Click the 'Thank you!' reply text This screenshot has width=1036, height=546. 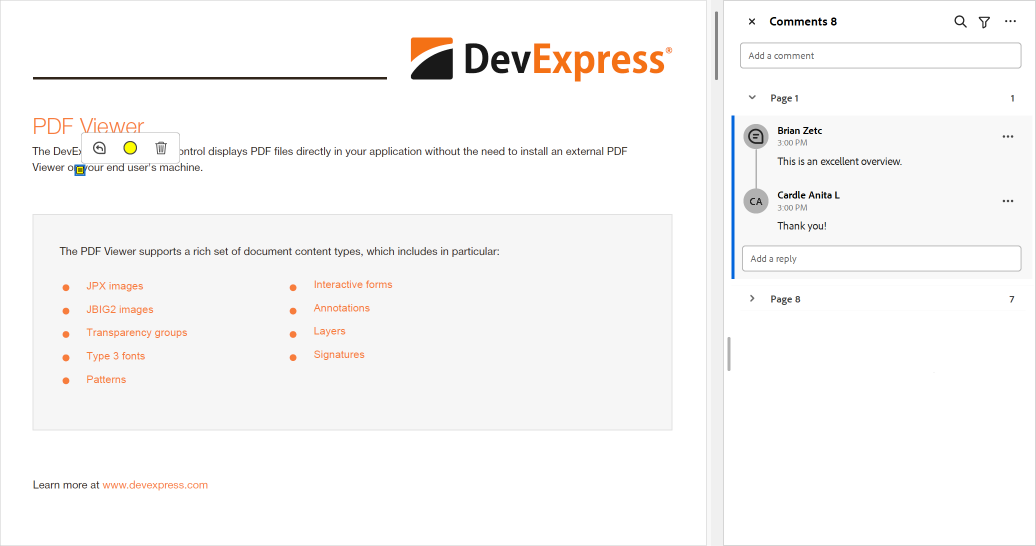tap(801, 226)
